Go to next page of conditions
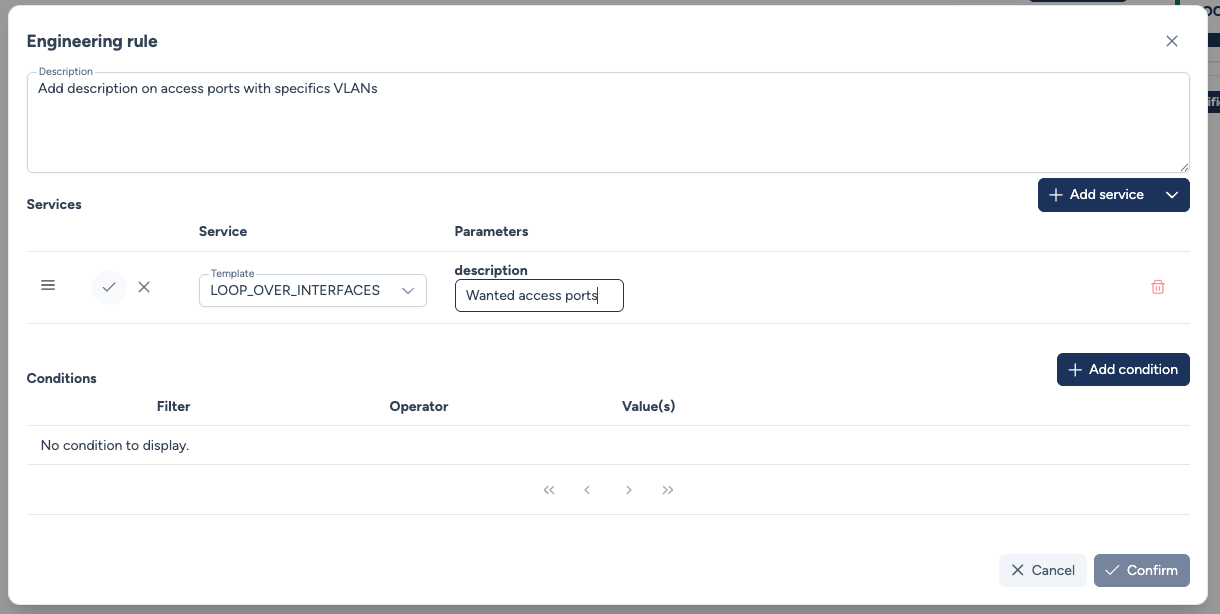Viewport: 1220px width, 614px height. coord(629,490)
